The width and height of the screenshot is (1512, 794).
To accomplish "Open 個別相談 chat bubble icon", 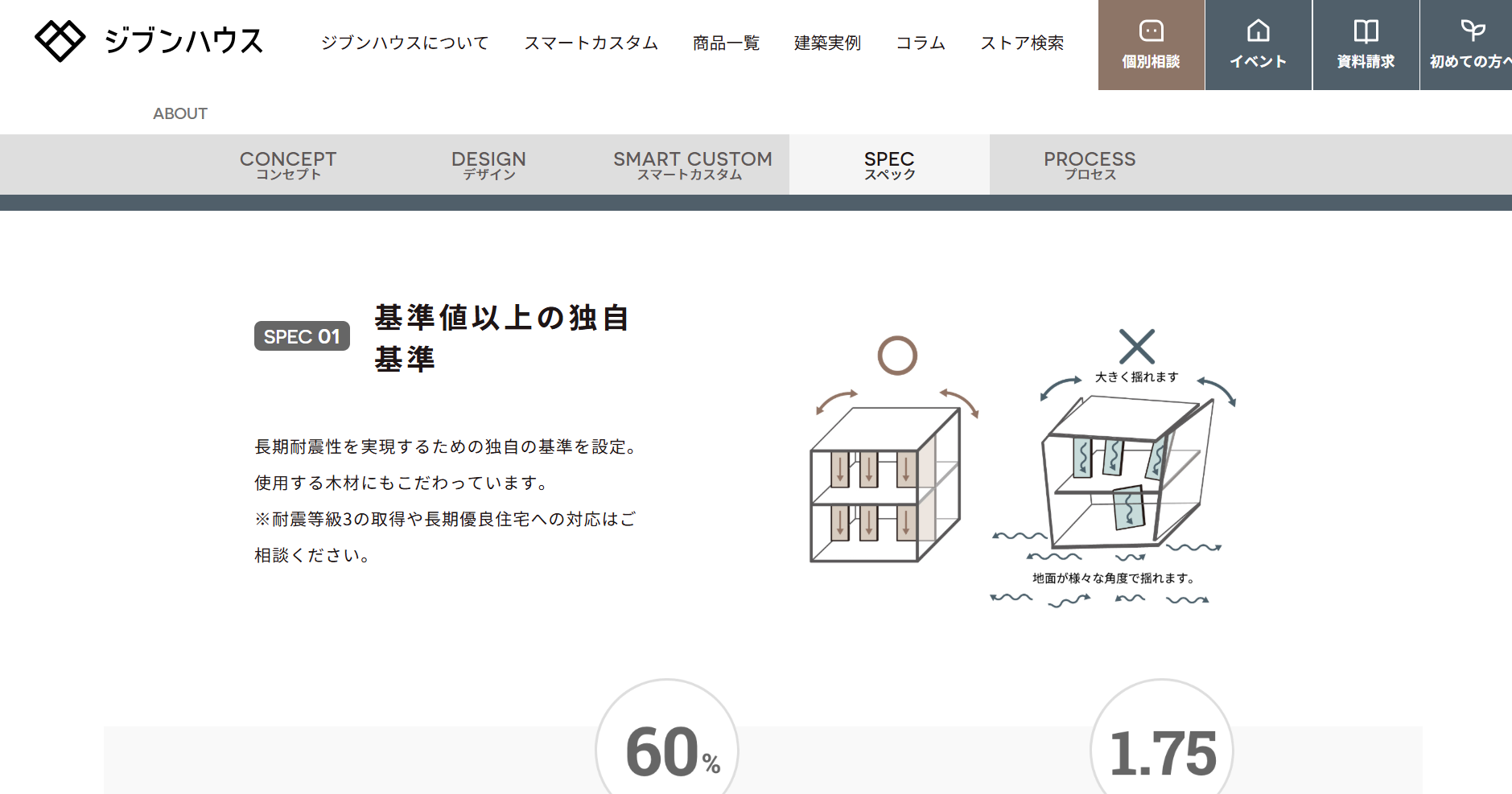I will [x=1151, y=31].
